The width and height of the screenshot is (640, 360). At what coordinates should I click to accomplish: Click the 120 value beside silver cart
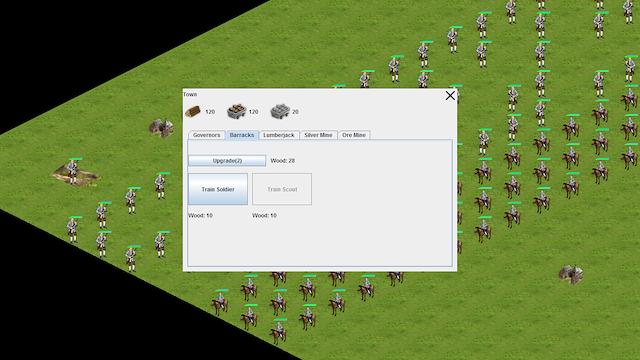tap(253, 112)
